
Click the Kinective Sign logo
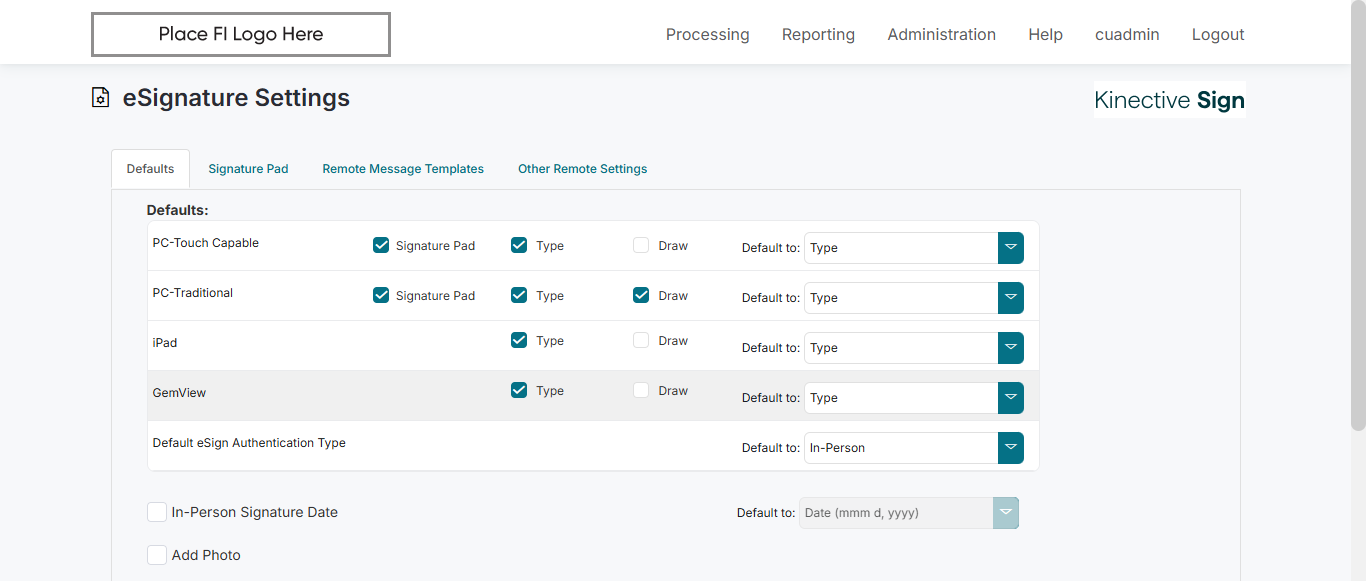pyautogui.click(x=1169, y=100)
